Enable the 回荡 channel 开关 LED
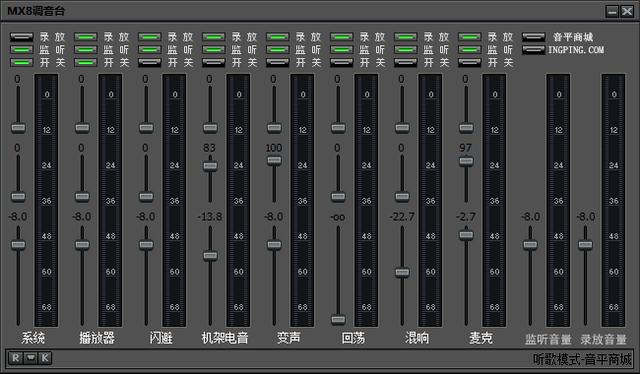 click(x=342, y=62)
